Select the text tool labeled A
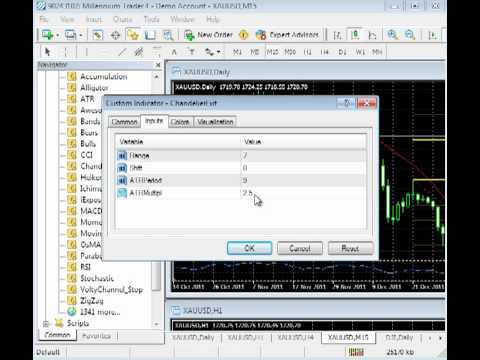480x360 pixels. pos(174,52)
